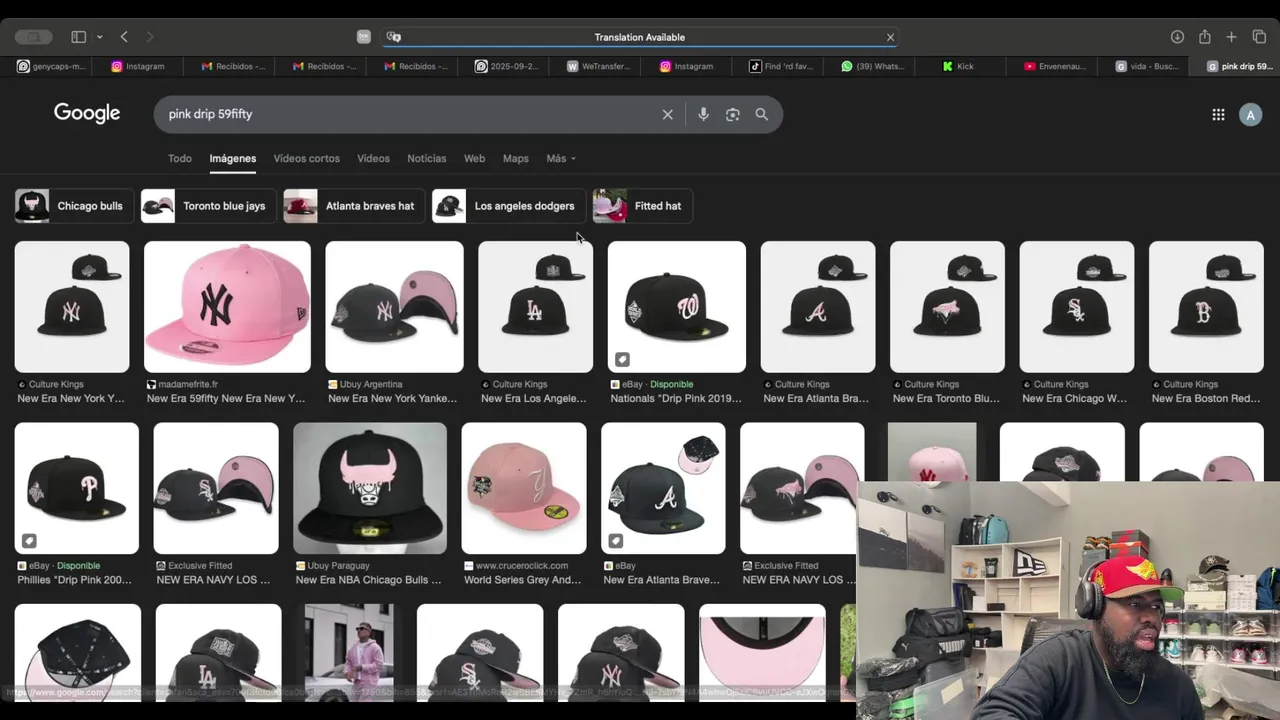Click the New Era Toronto Blue caption
The image size is (1280, 720).
click(946, 398)
